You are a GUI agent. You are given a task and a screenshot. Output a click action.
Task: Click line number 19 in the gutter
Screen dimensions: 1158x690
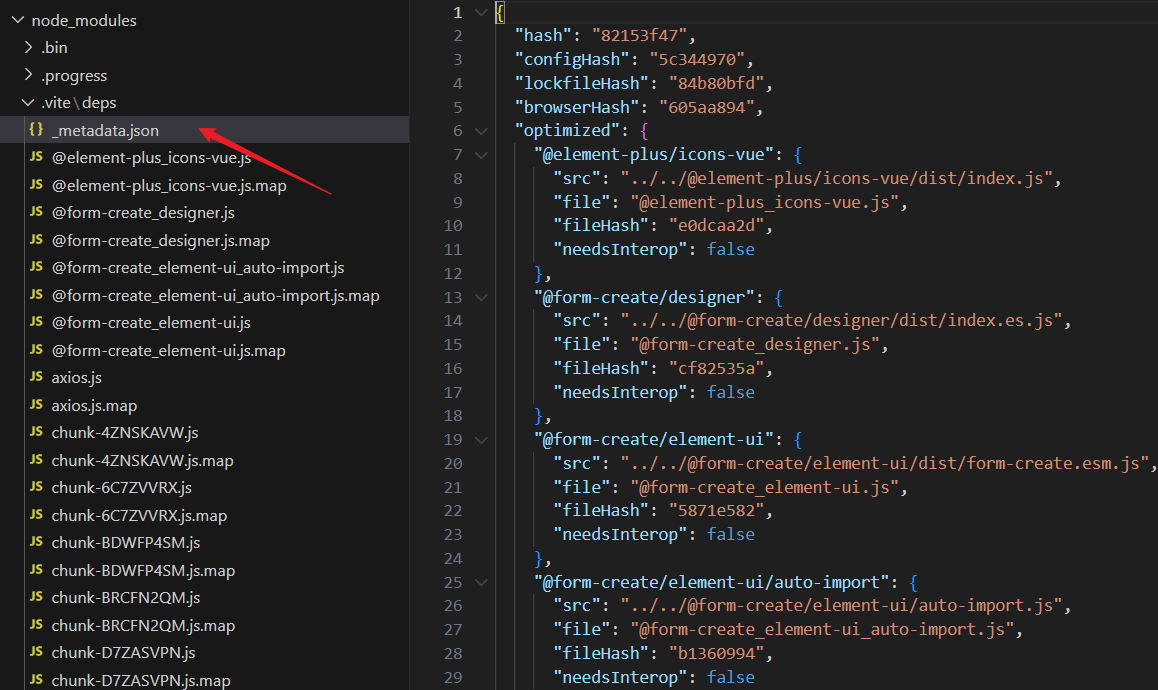pyautogui.click(x=452, y=440)
